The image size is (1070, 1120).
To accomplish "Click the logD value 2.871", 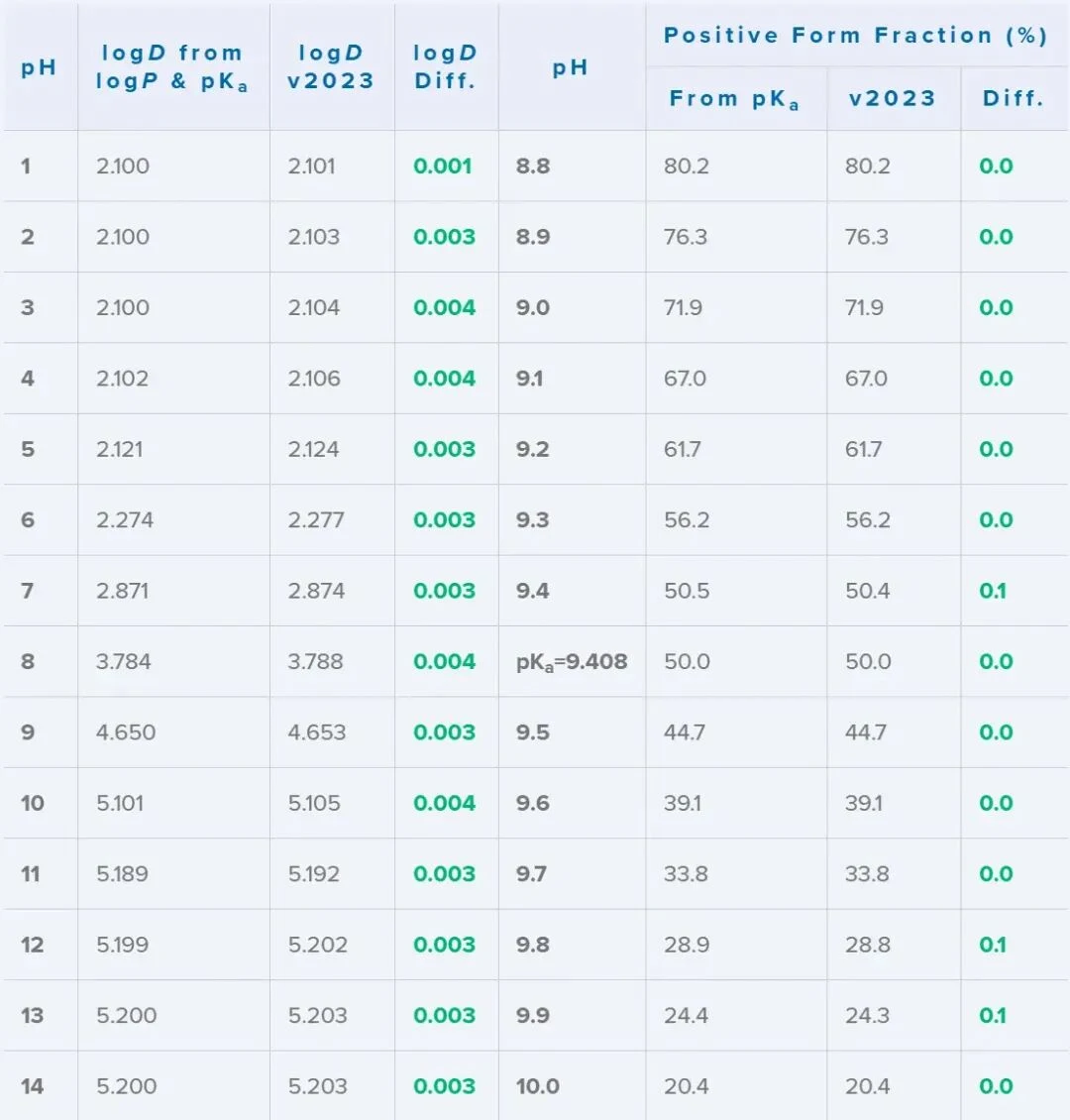I will [x=123, y=591].
